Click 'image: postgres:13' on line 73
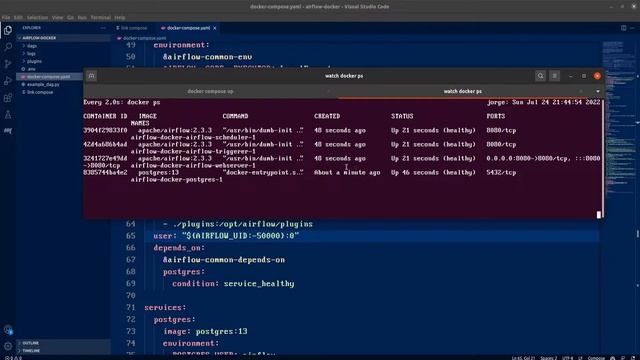 coord(205,331)
